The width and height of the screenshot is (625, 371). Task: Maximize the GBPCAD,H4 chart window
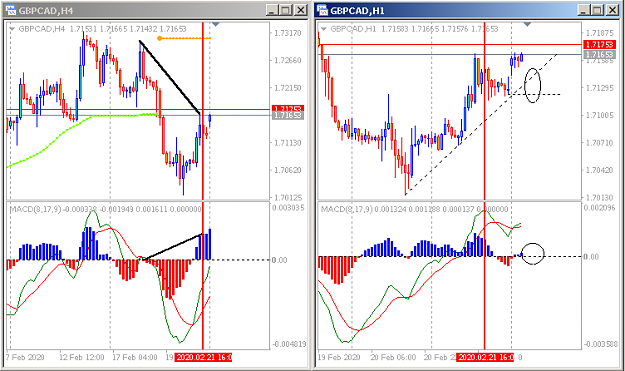[286, 10]
